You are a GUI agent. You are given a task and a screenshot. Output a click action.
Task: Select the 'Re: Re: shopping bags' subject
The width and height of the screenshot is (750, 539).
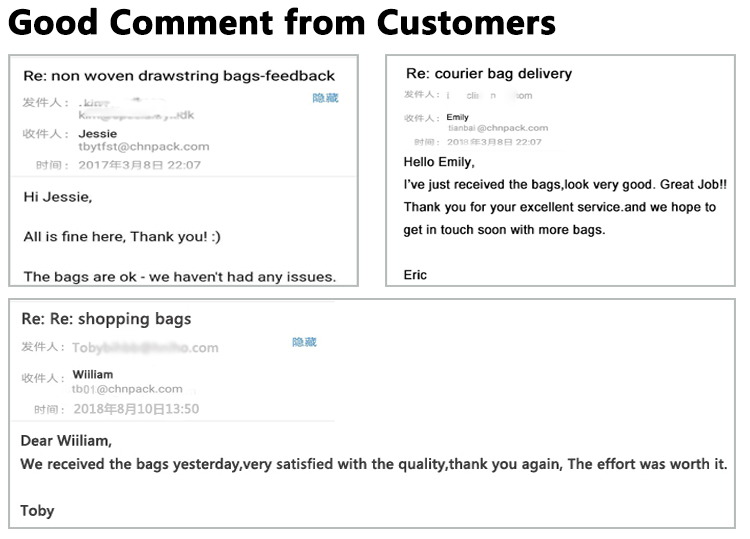pyautogui.click(x=106, y=319)
